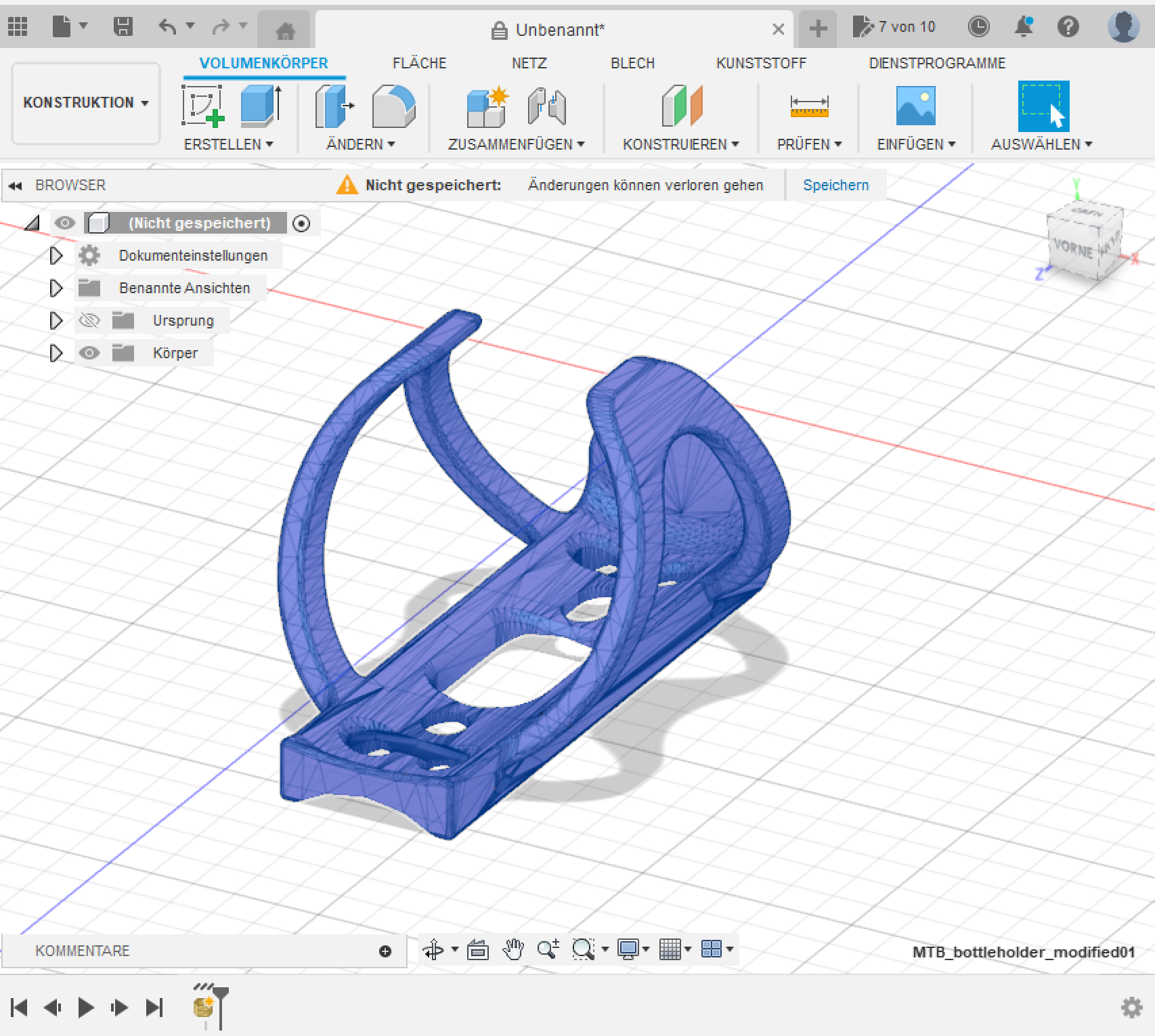This screenshot has height=1036, width=1155.
Task: Select the Create Sketch tool
Action: (x=203, y=106)
